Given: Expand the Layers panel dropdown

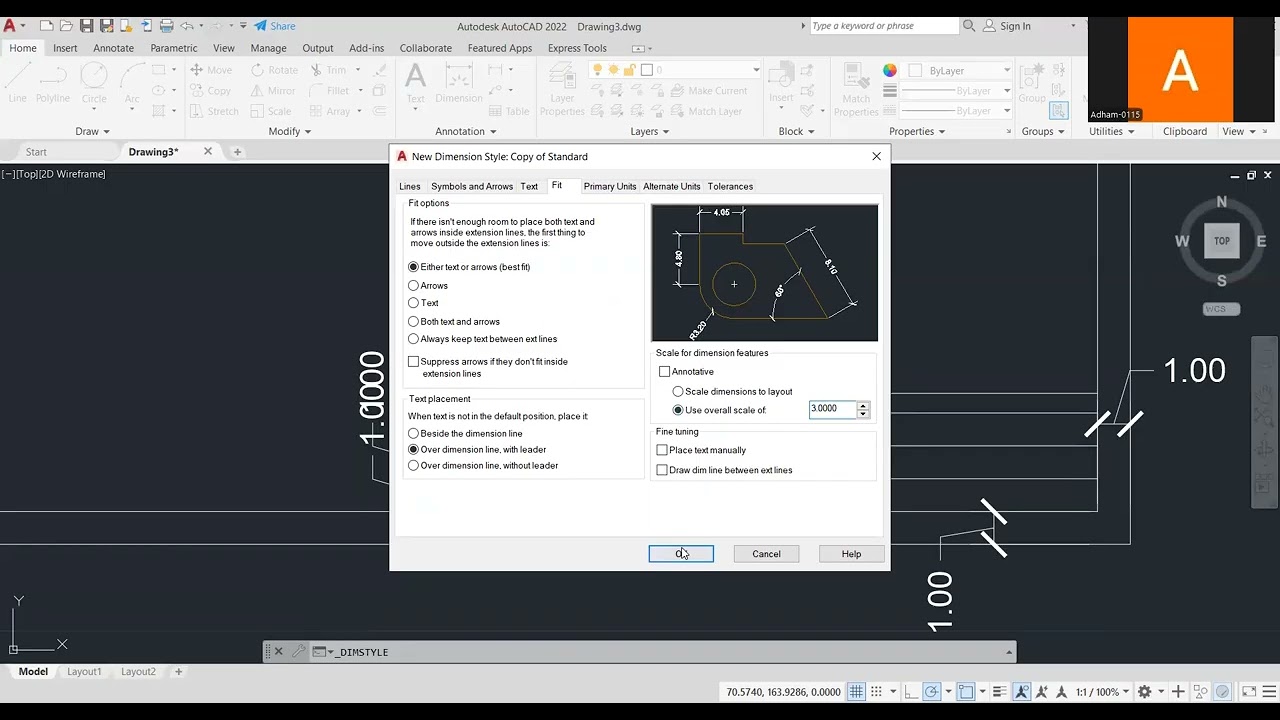Looking at the screenshot, I should (650, 131).
